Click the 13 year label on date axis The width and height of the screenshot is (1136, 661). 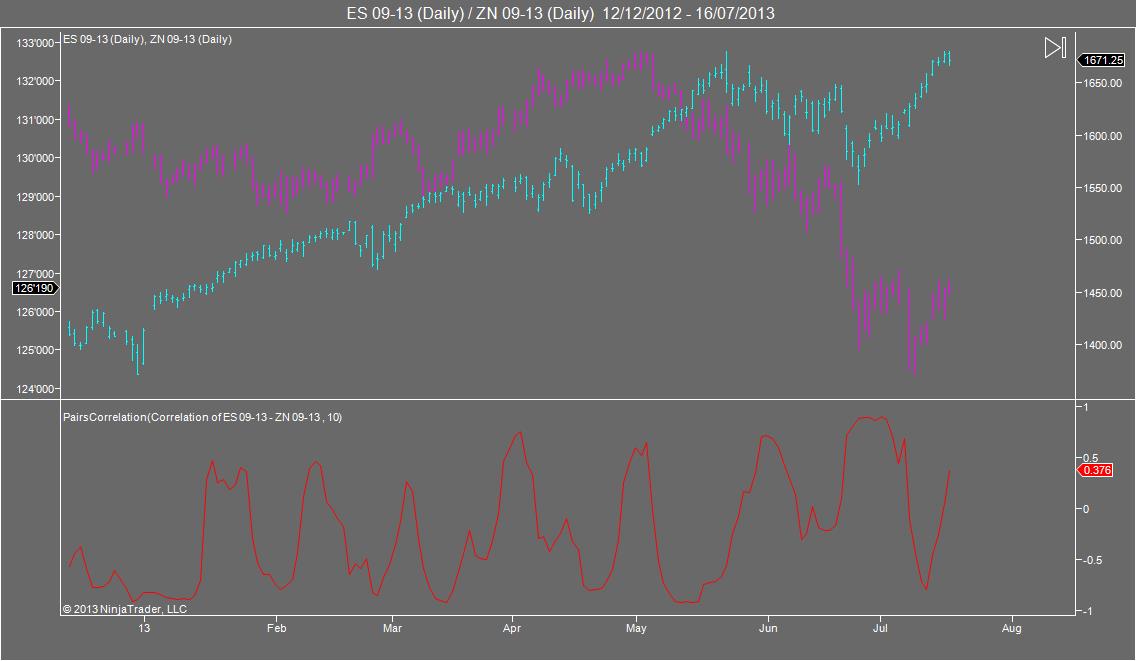pyautogui.click(x=144, y=628)
